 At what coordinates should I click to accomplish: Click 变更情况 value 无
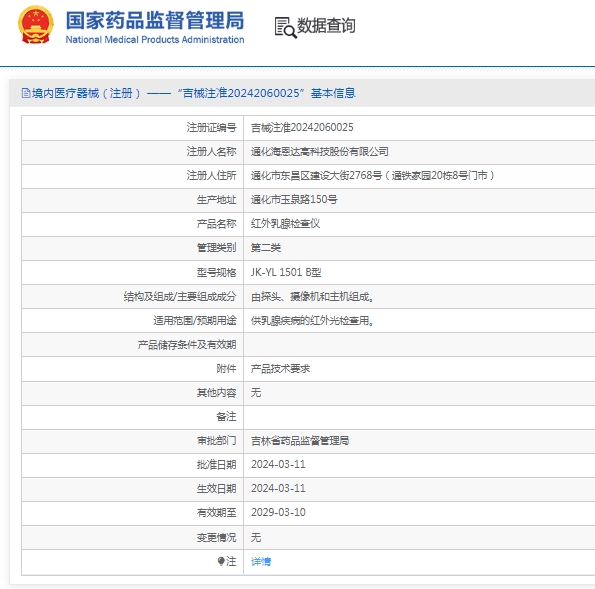pos(256,537)
